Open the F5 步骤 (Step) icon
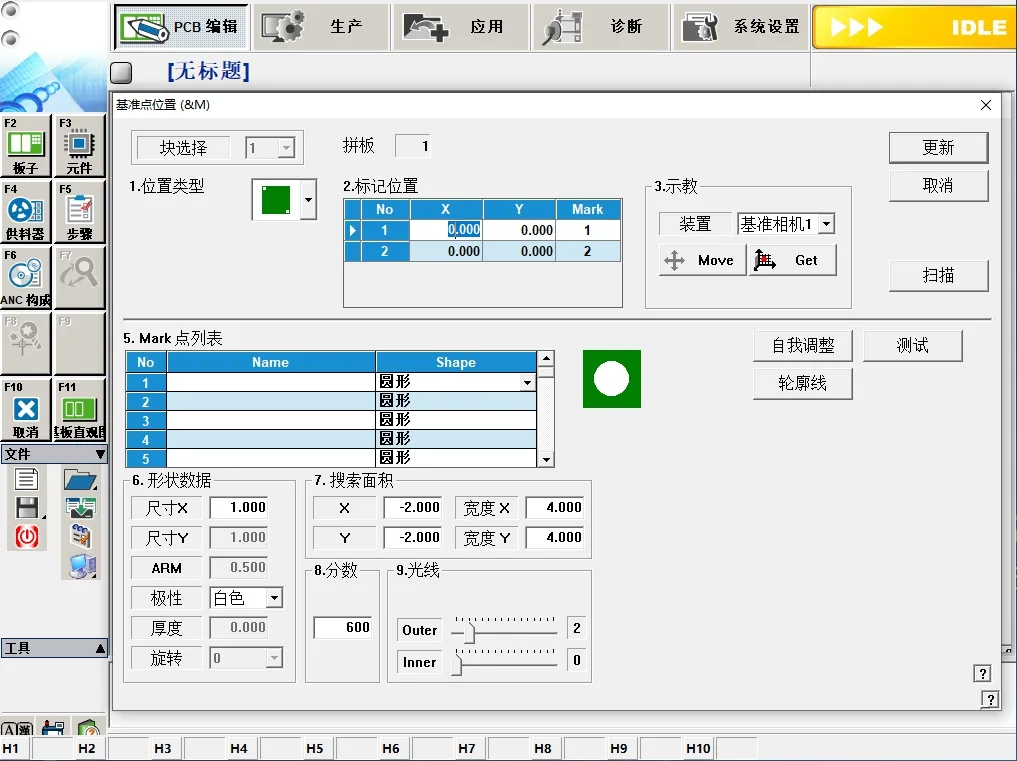 [79, 211]
